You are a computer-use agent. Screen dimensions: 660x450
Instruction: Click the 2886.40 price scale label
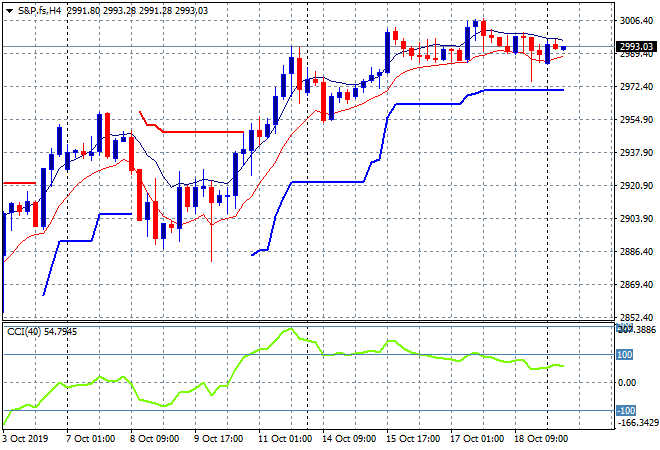pos(636,252)
